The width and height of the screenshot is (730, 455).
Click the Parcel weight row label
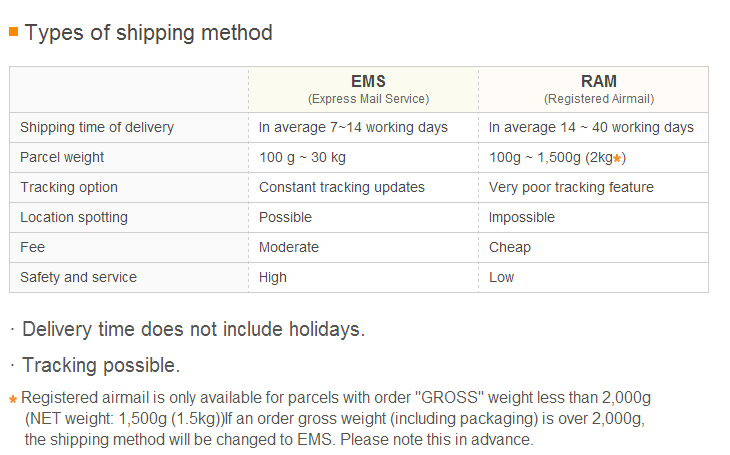[x=62, y=157]
